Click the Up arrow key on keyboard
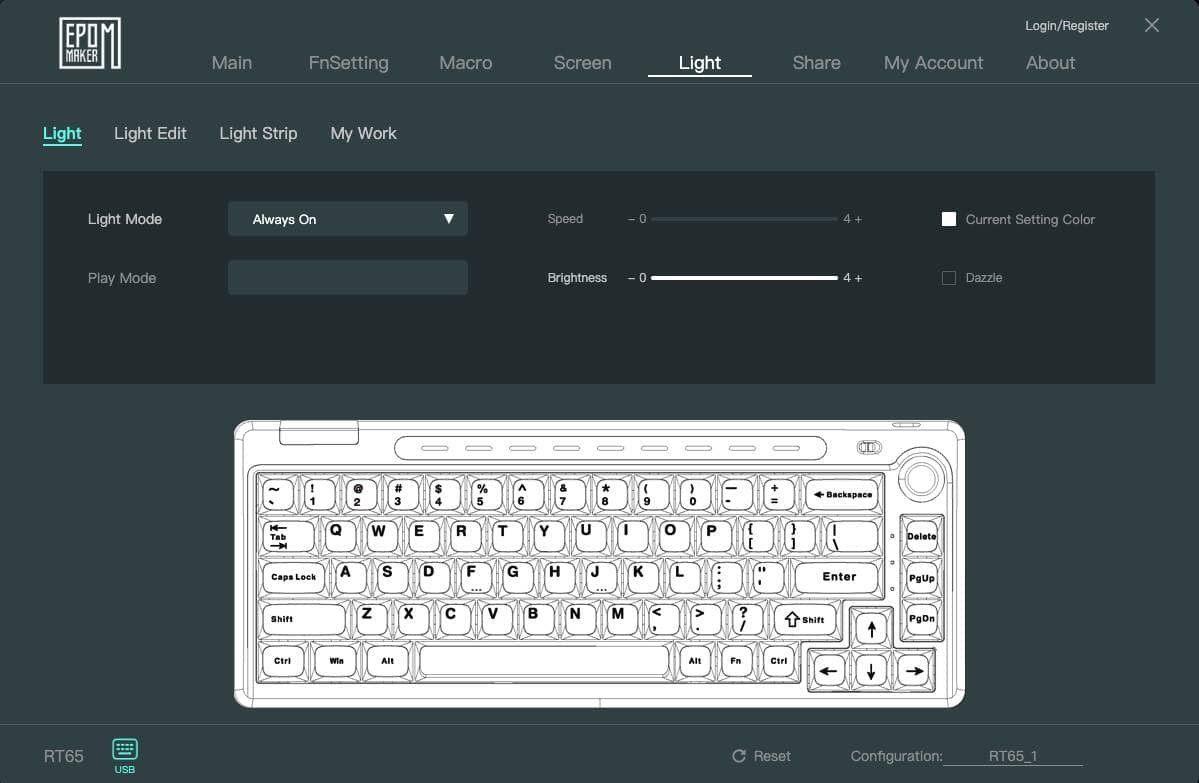Screen dimensions: 1199x783 tap(872, 629)
